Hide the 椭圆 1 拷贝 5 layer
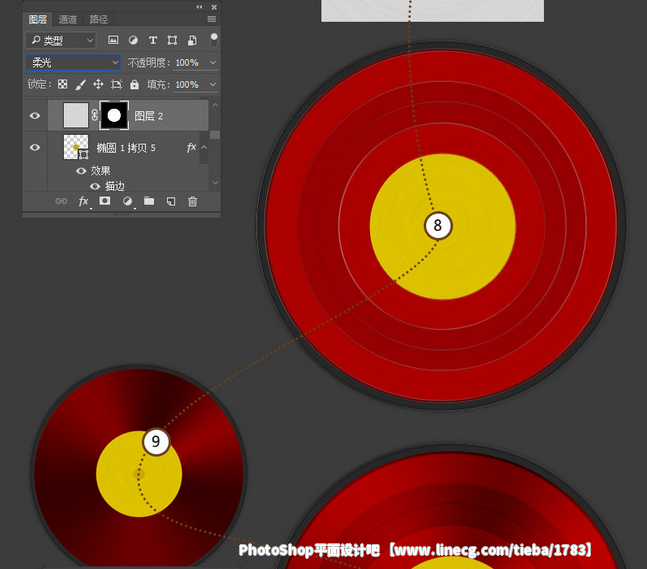 [x=35, y=147]
